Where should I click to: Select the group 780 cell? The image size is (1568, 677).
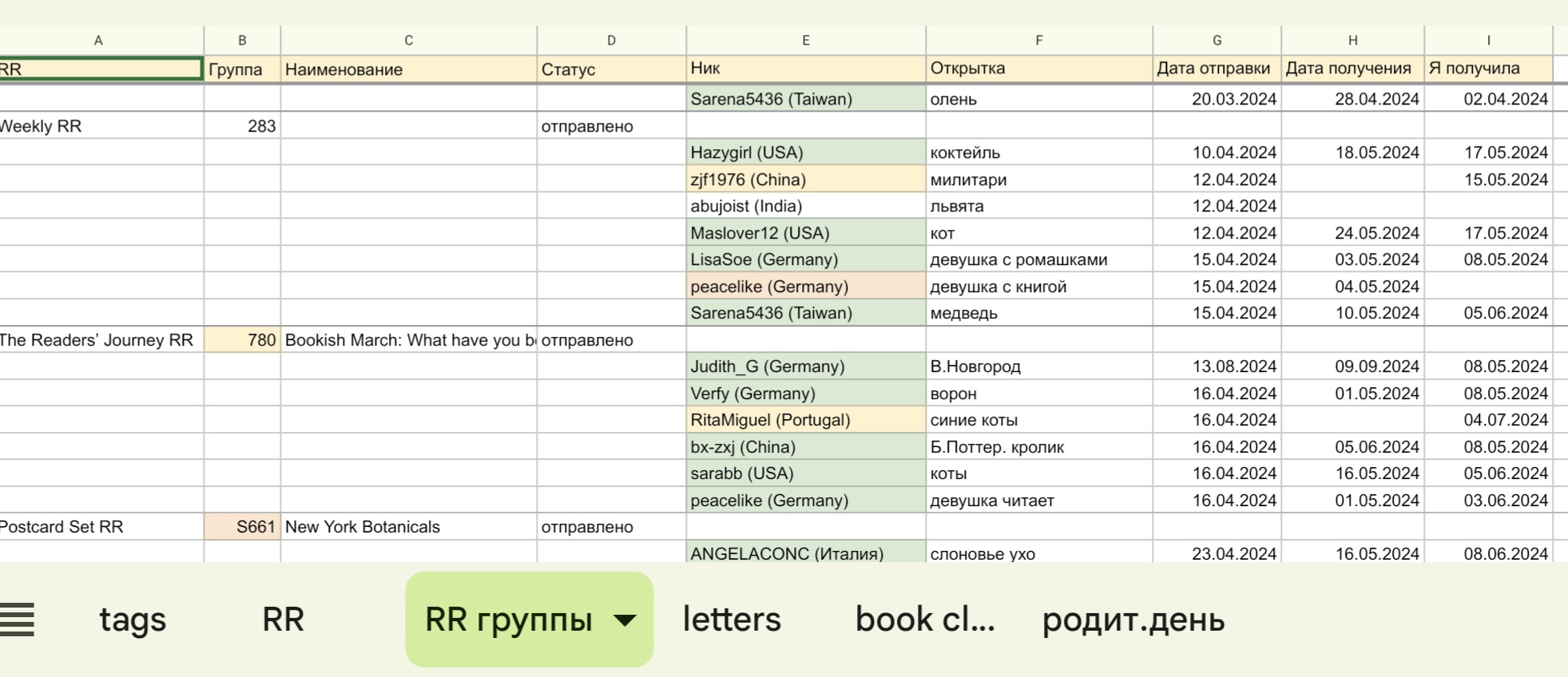click(242, 340)
